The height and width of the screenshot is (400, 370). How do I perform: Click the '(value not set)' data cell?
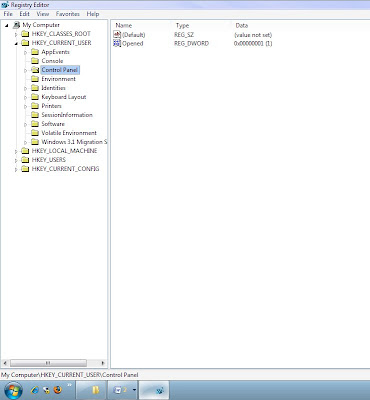pos(253,35)
